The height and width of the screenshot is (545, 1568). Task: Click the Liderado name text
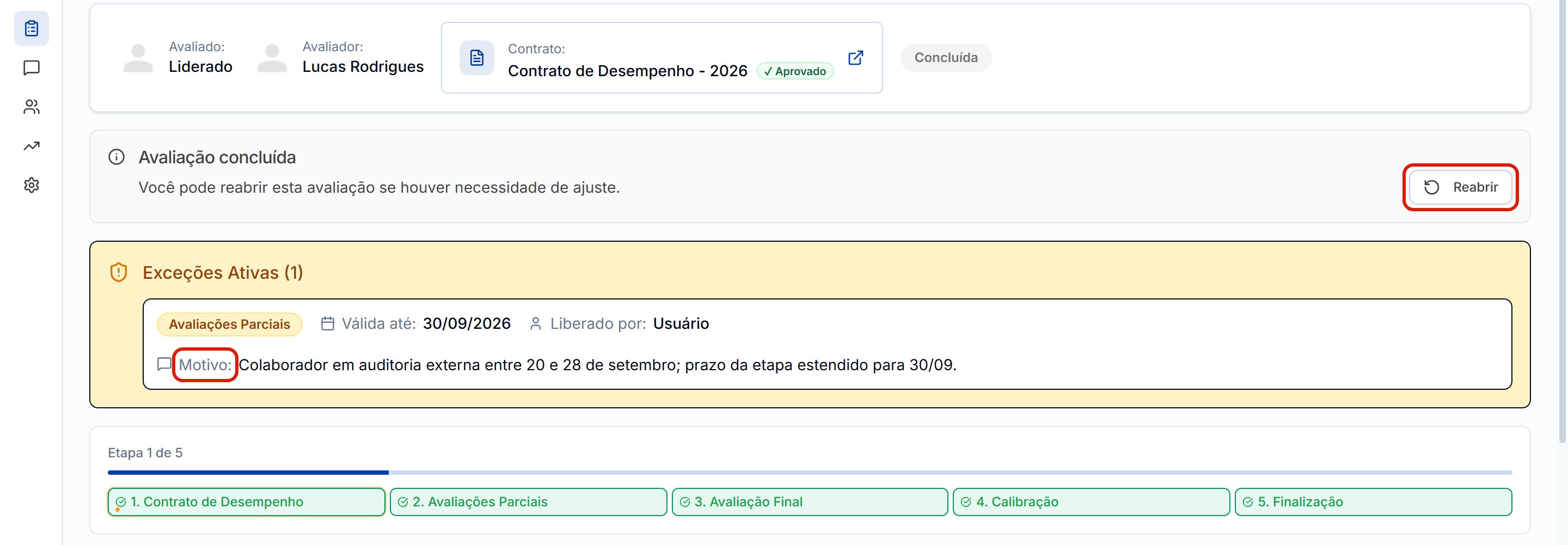[200, 66]
